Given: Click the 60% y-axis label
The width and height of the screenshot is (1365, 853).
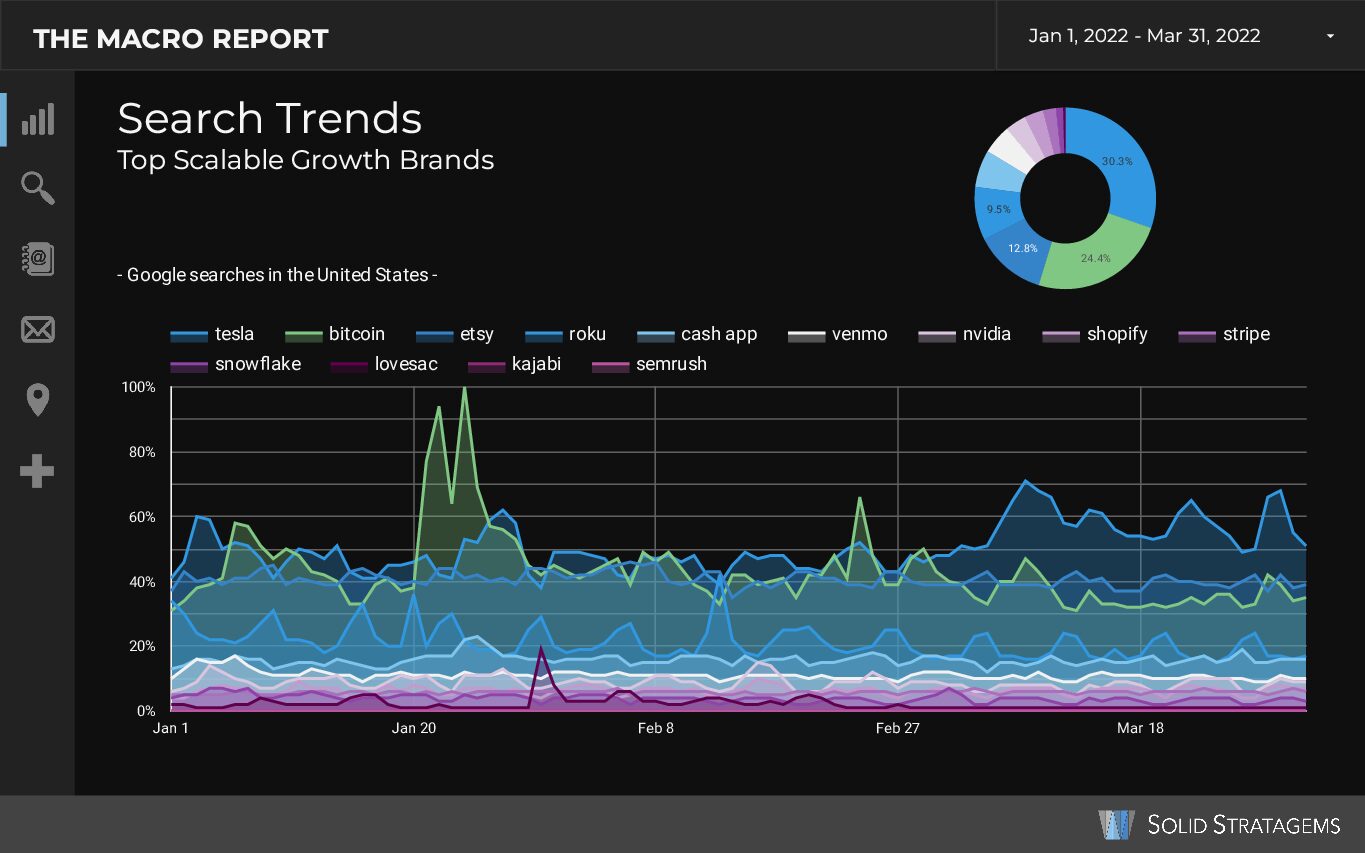Looking at the screenshot, I should [x=143, y=517].
